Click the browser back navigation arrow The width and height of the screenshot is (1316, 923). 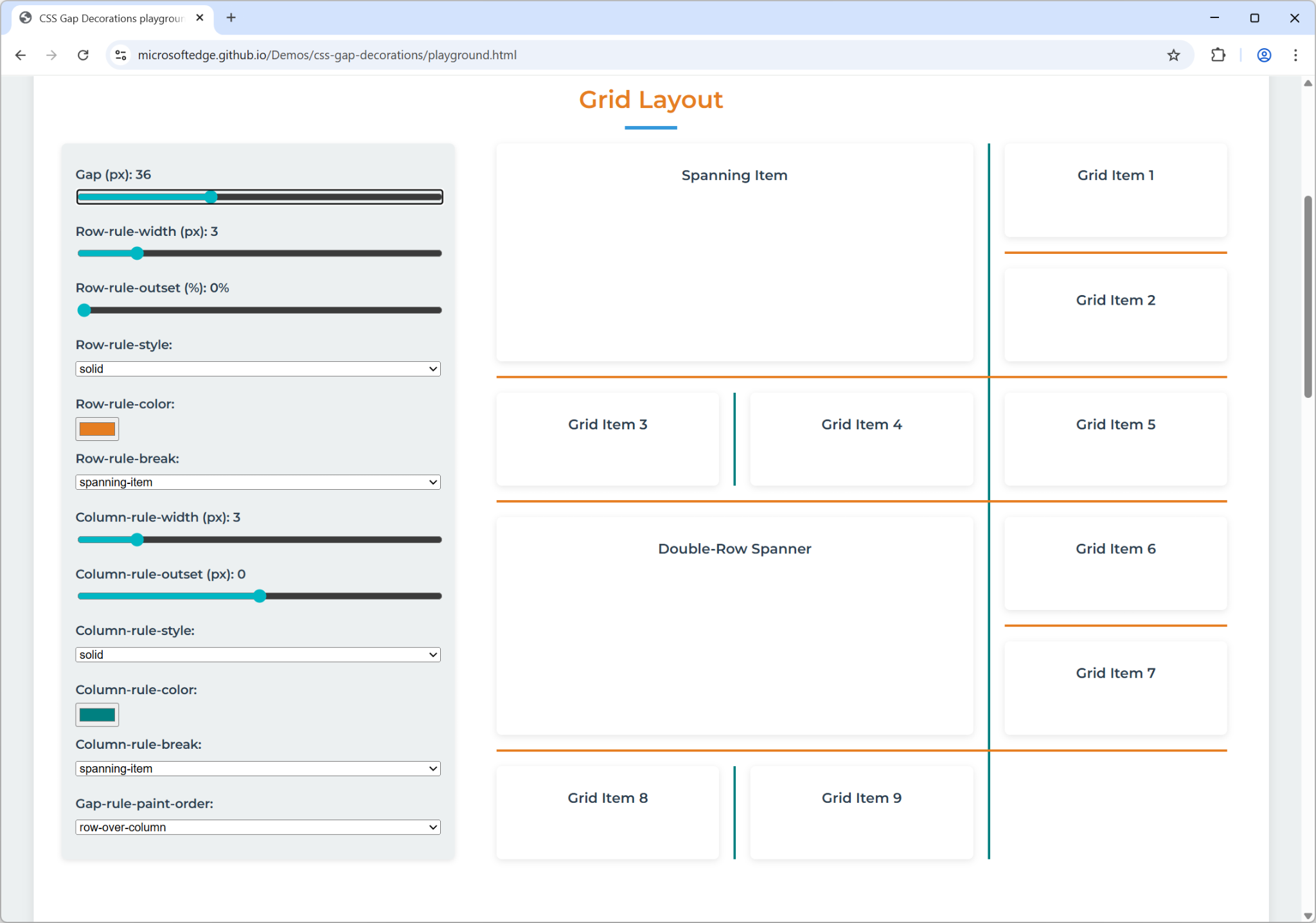pos(21,55)
